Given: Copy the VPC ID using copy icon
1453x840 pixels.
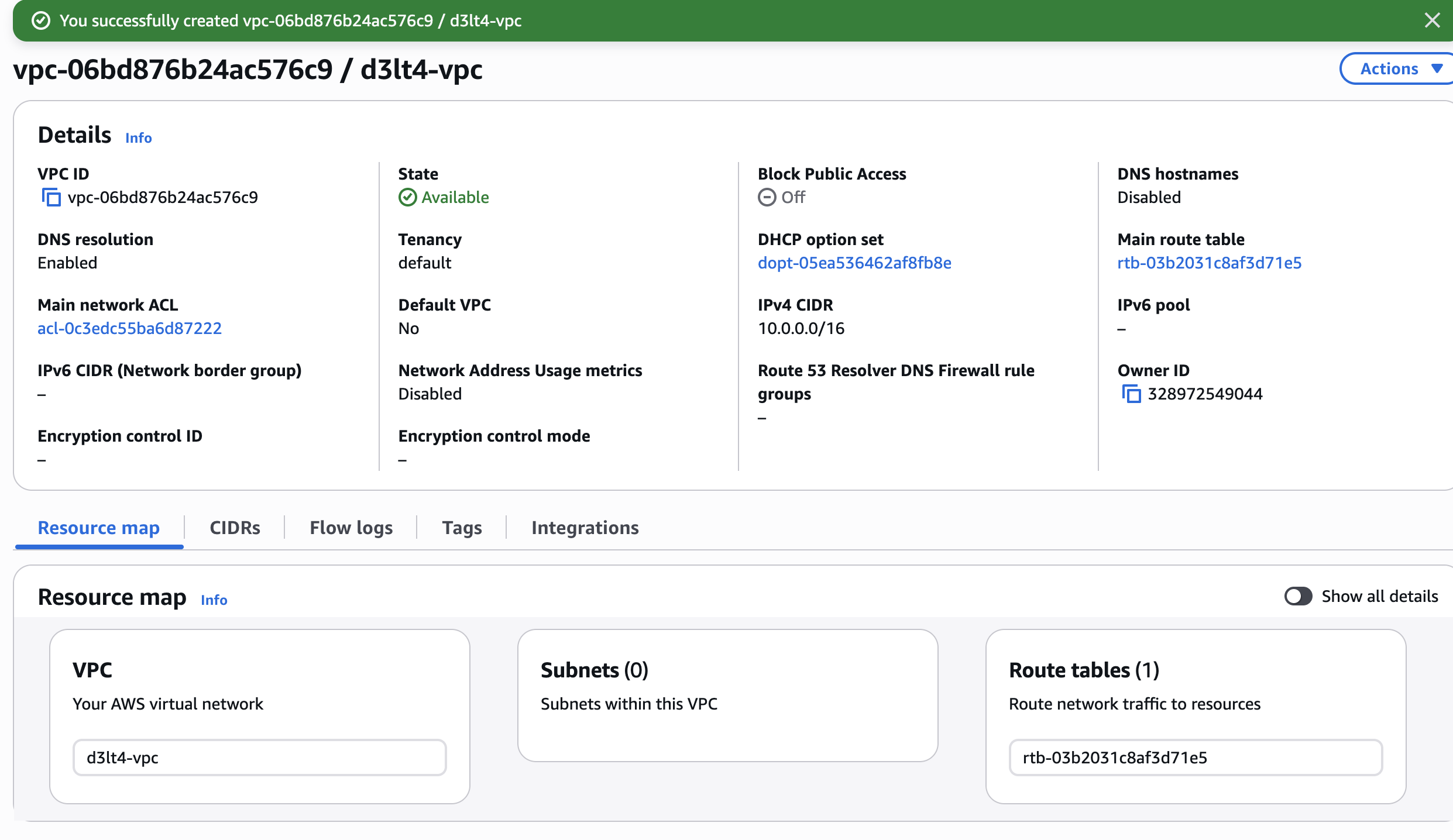Looking at the screenshot, I should 51,198.
